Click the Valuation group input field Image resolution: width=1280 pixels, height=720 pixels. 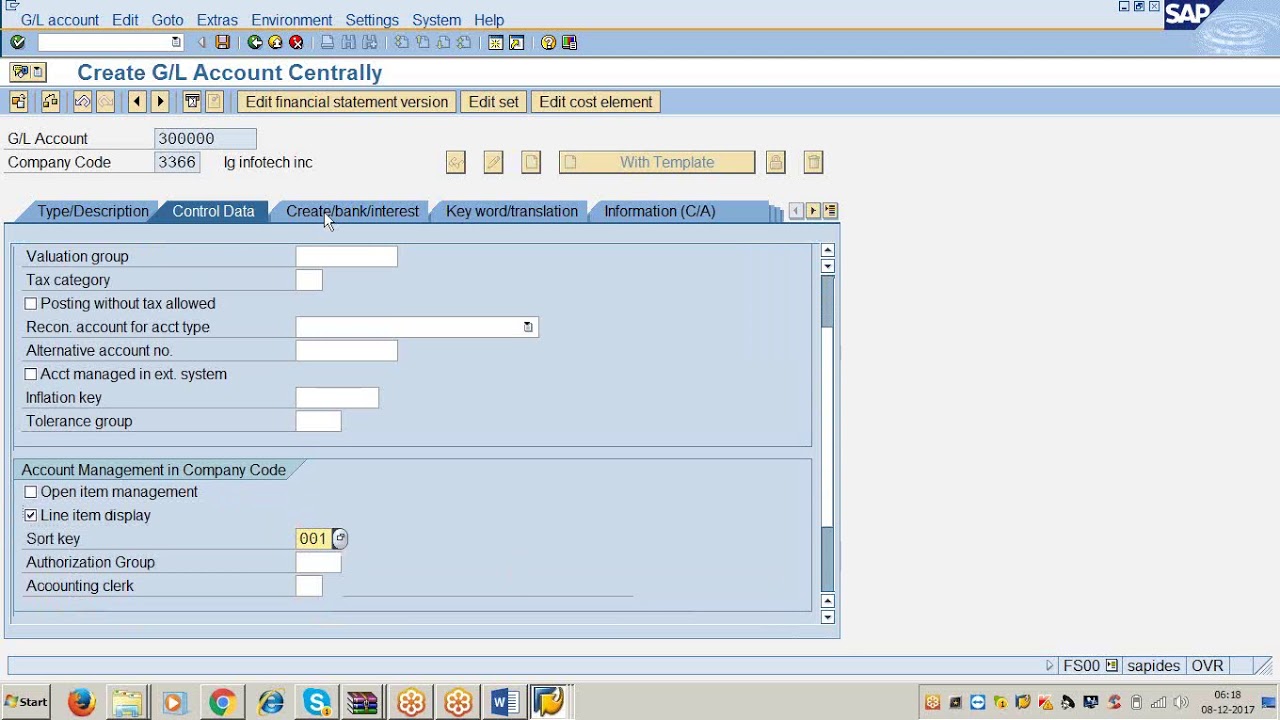point(346,256)
